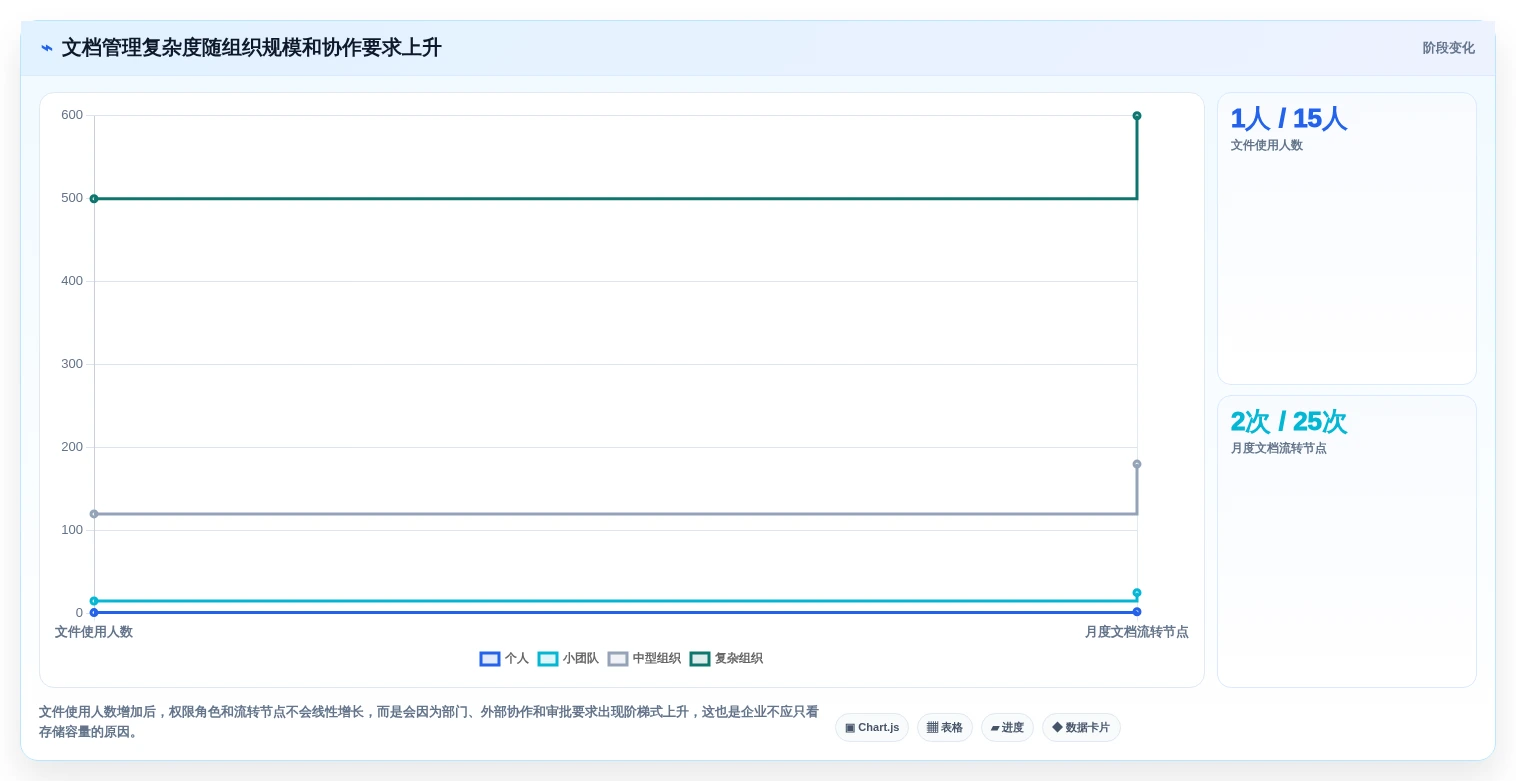Click the 阶段变化 label in header
Screen dimensions: 1516x781
tap(1449, 48)
